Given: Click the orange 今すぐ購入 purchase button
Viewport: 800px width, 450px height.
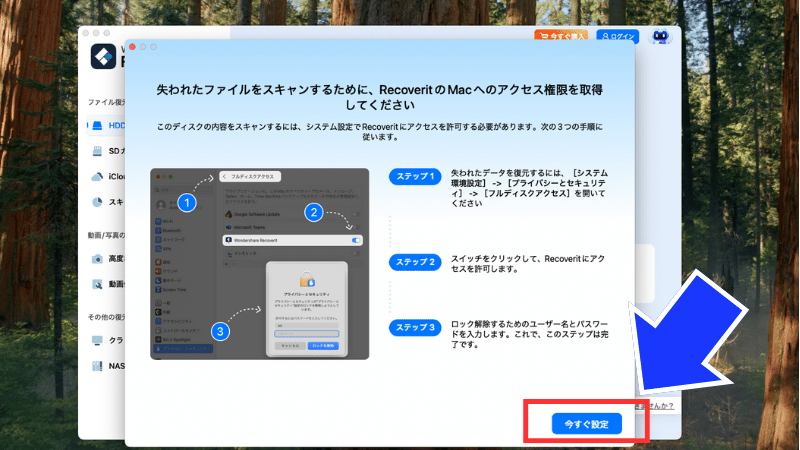Looking at the screenshot, I should pyautogui.click(x=561, y=36).
